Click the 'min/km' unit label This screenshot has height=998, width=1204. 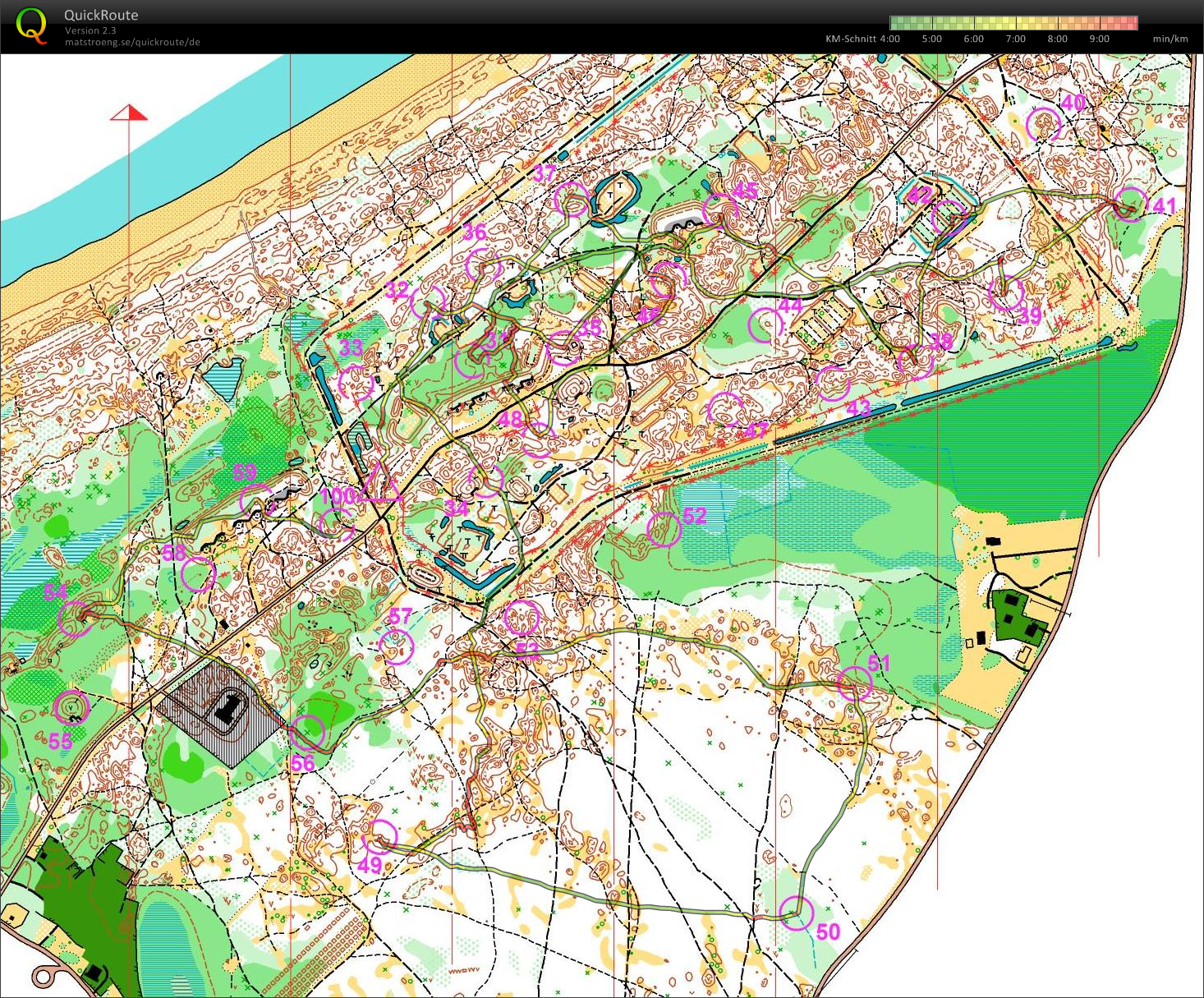pyautogui.click(x=1170, y=39)
